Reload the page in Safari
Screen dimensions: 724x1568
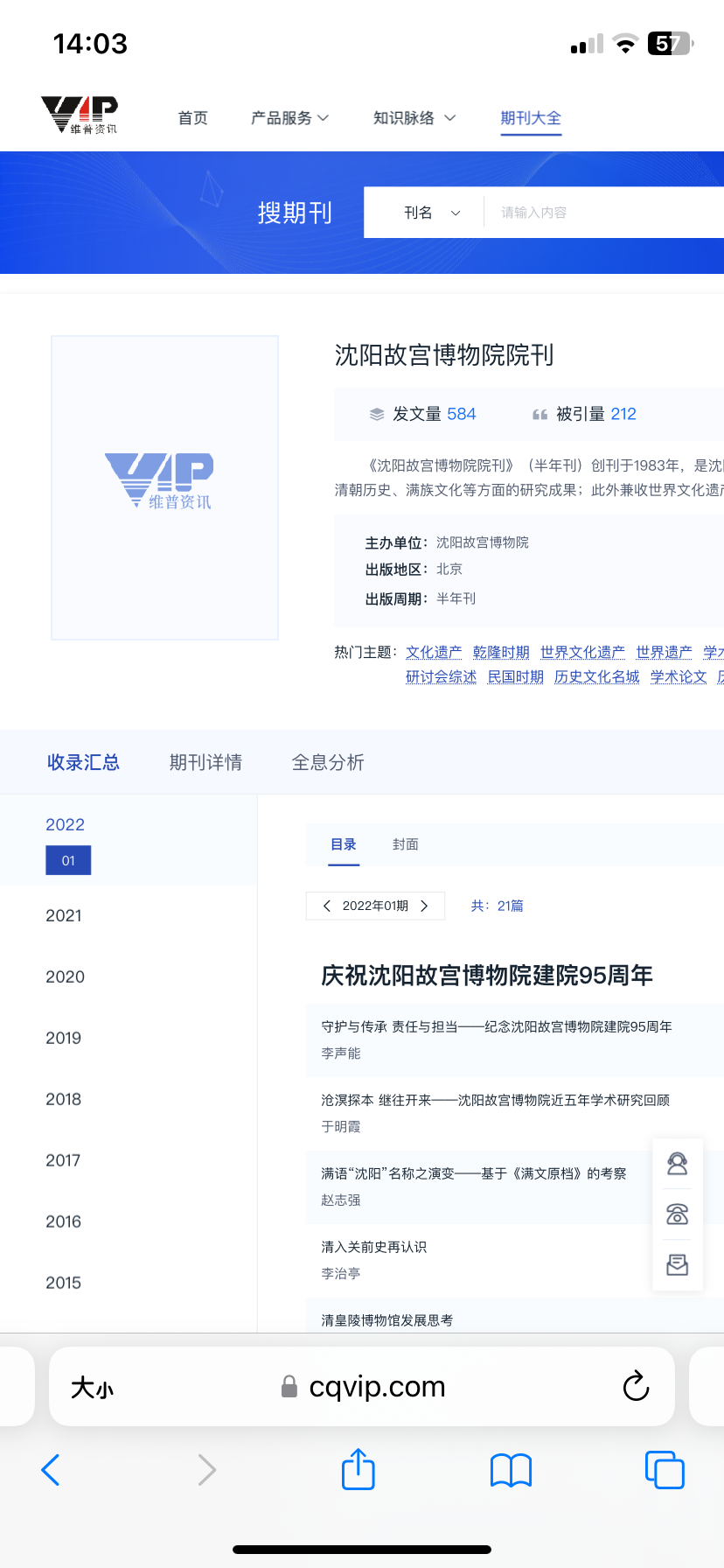coord(636,1386)
